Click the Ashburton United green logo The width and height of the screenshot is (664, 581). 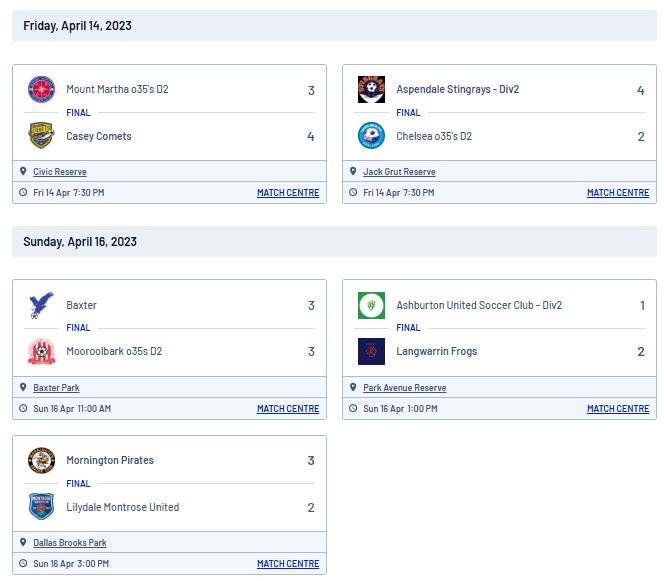(x=371, y=305)
